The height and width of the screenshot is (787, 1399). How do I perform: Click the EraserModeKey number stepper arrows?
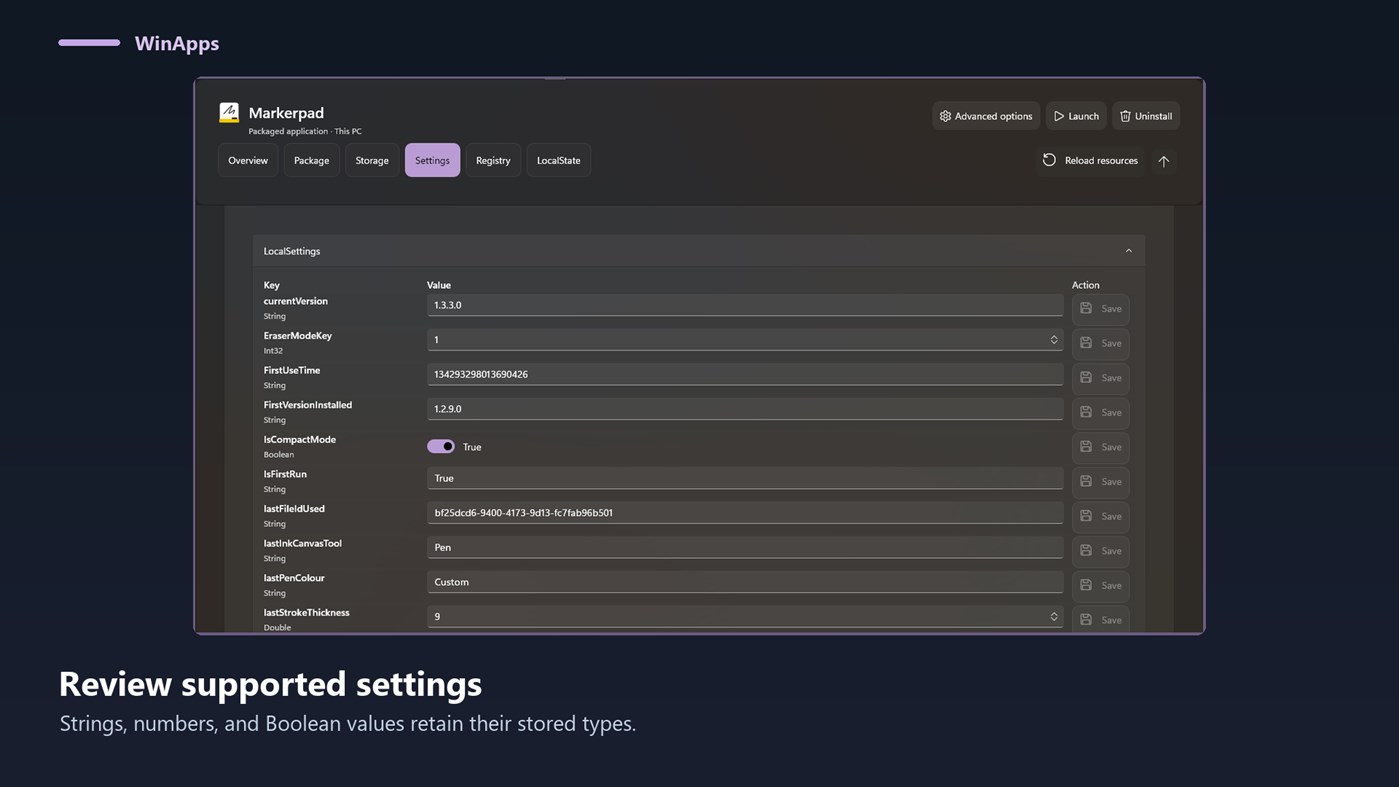click(1054, 340)
